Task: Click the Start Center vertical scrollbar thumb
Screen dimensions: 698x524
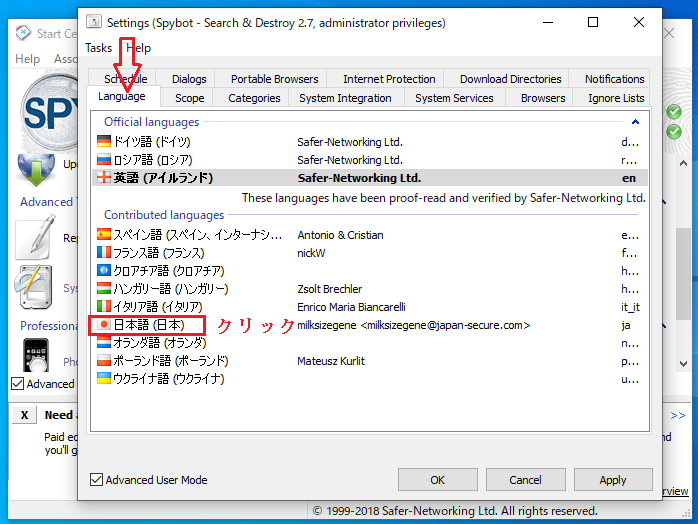Action: pyautogui.click(x=683, y=274)
